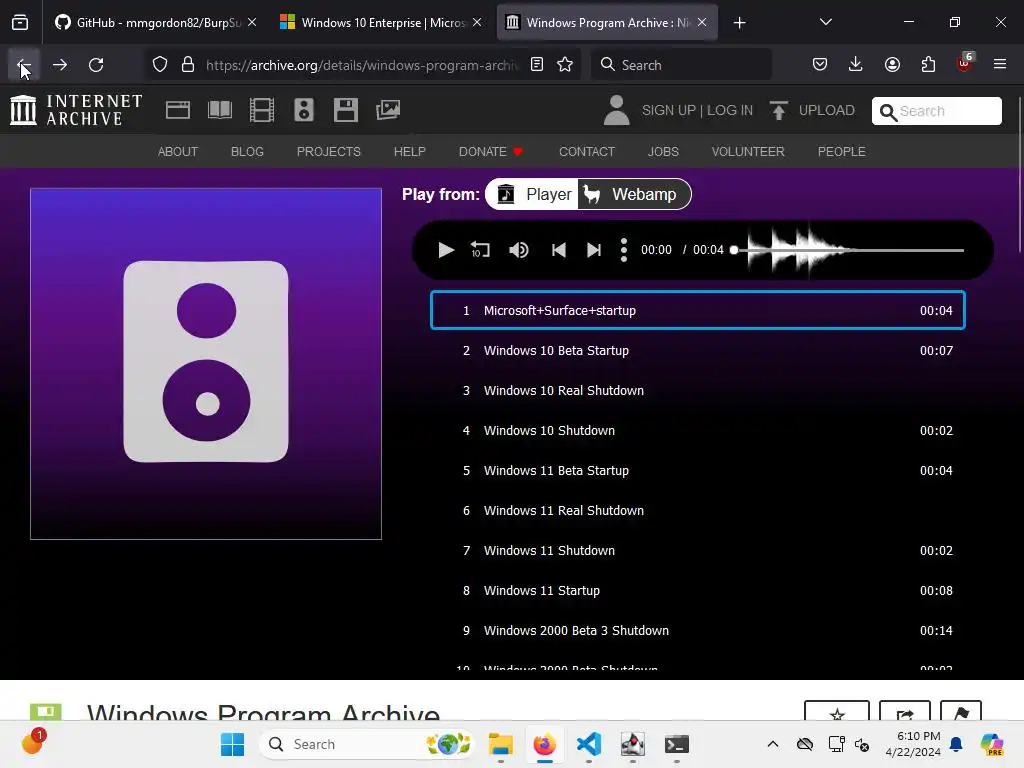Open the Texts book icon
This screenshot has height=768, width=1024.
point(220,110)
